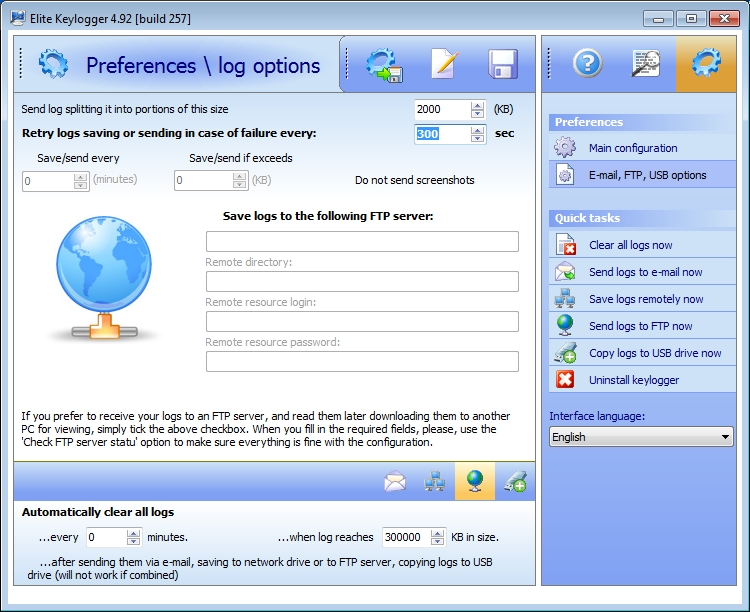Switch to the e-mail envelope options icon
This screenshot has height=612, width=750.
[x=395, y=482]
